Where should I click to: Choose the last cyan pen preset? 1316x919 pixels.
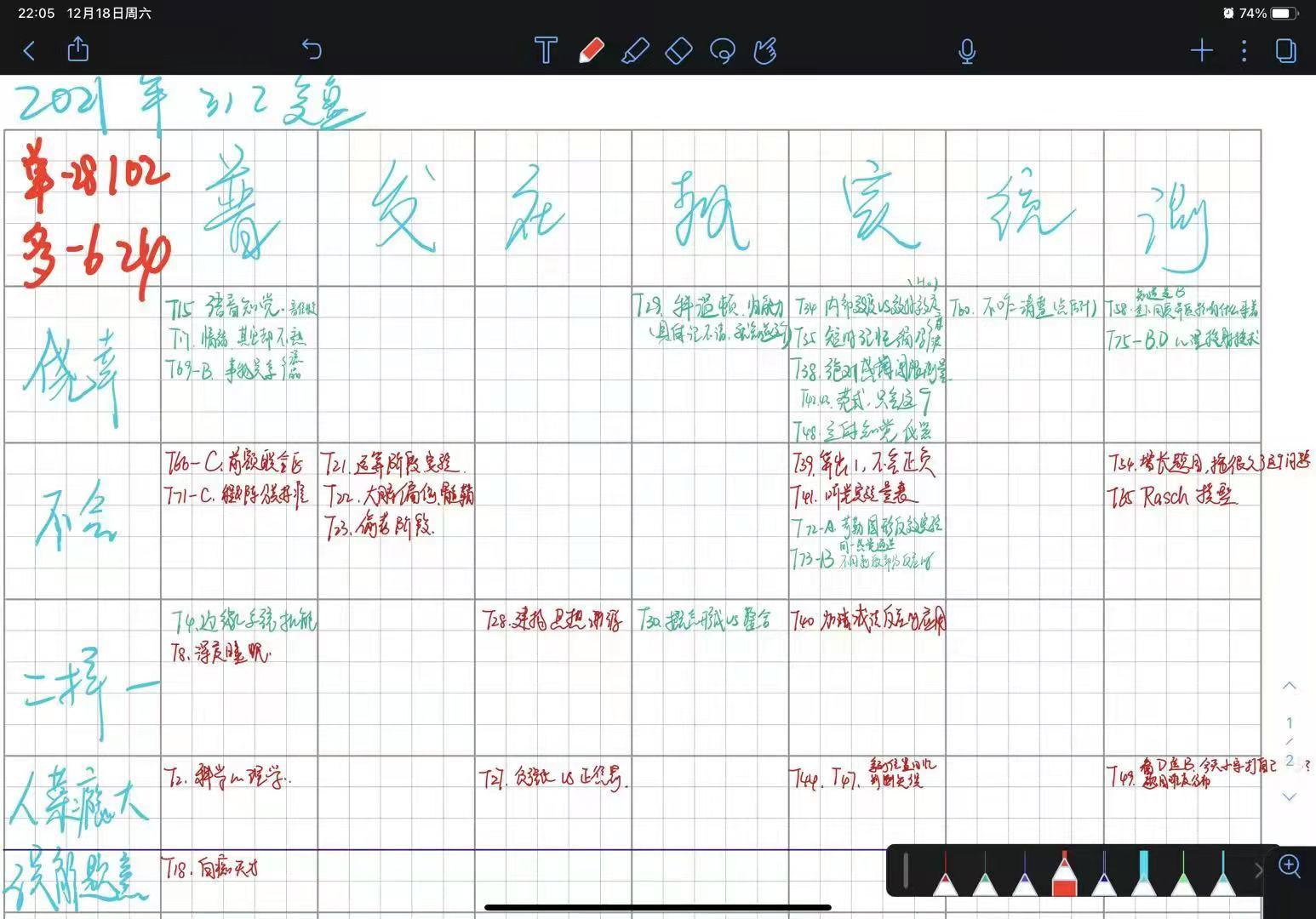1223,873
